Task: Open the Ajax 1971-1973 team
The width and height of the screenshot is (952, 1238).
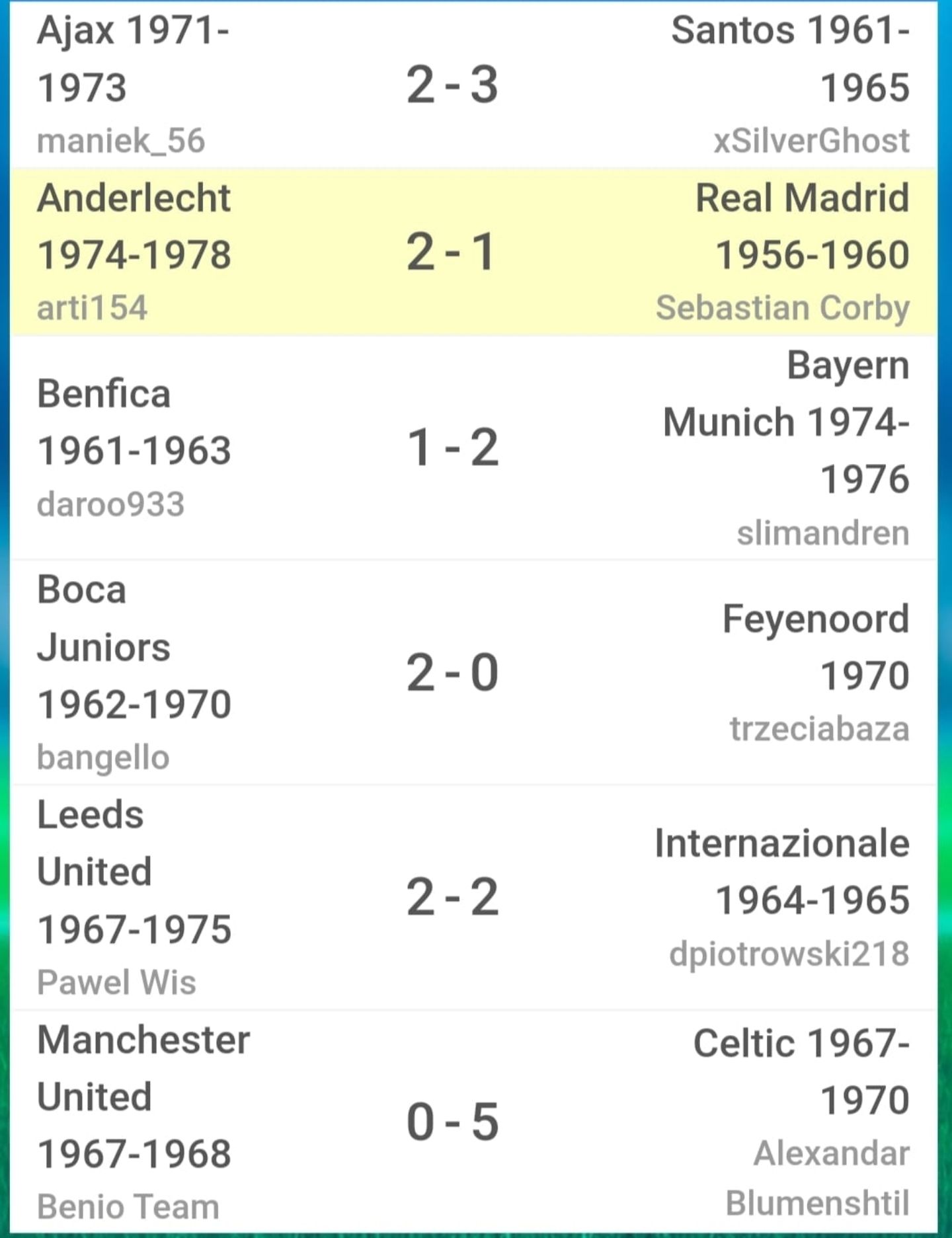Action: click(x=134, y=58)
